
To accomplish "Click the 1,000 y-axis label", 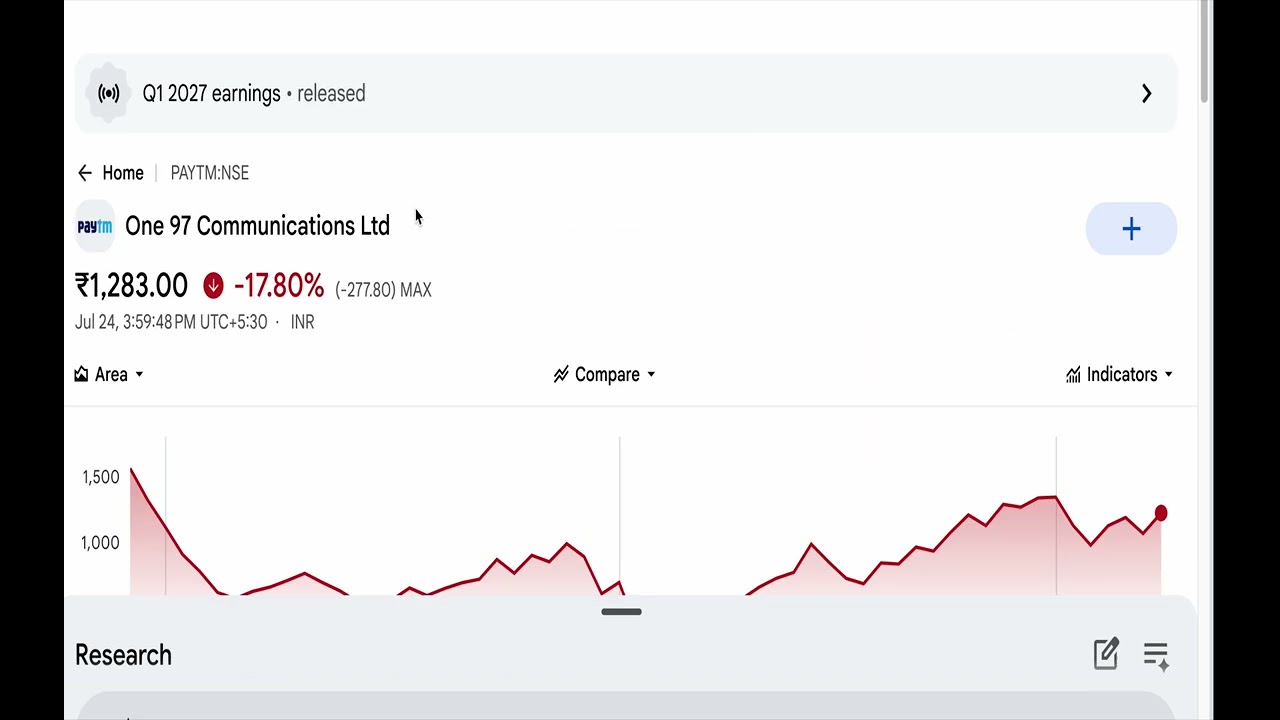I will [x=101, y=543].
